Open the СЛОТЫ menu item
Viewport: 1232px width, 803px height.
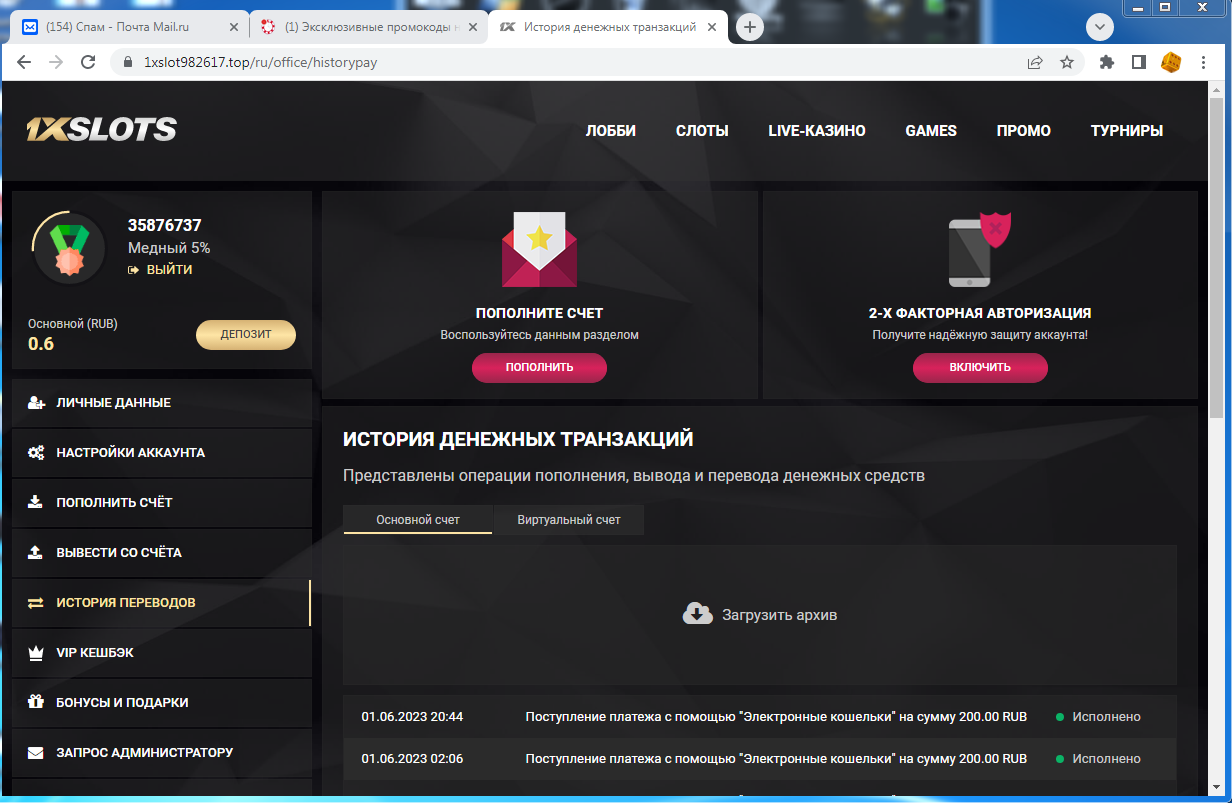coord(702,131)
